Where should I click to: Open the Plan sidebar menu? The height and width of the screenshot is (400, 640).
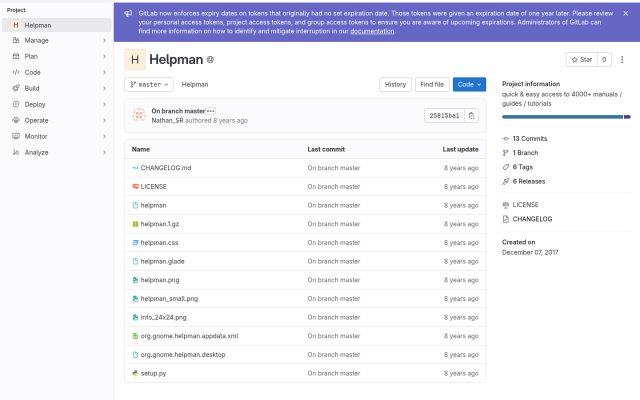click(x=57, y=56)
